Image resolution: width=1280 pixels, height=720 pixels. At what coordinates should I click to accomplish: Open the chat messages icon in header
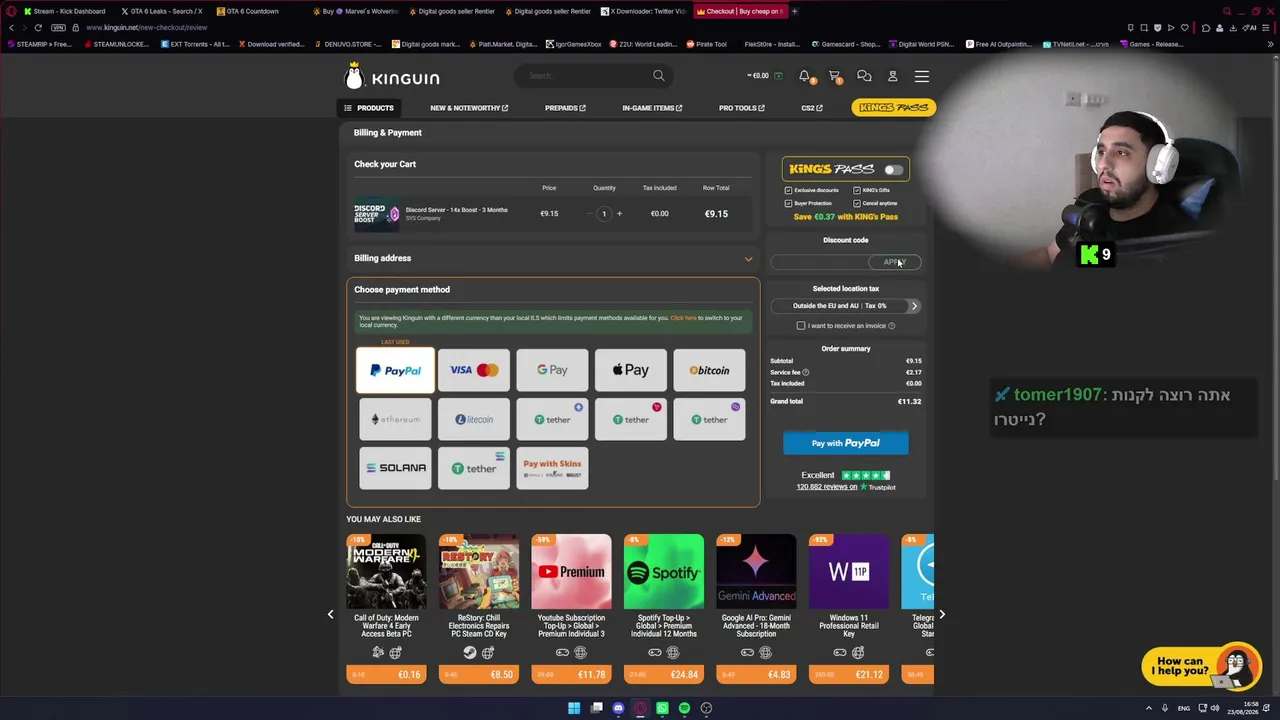click(864, 76)
